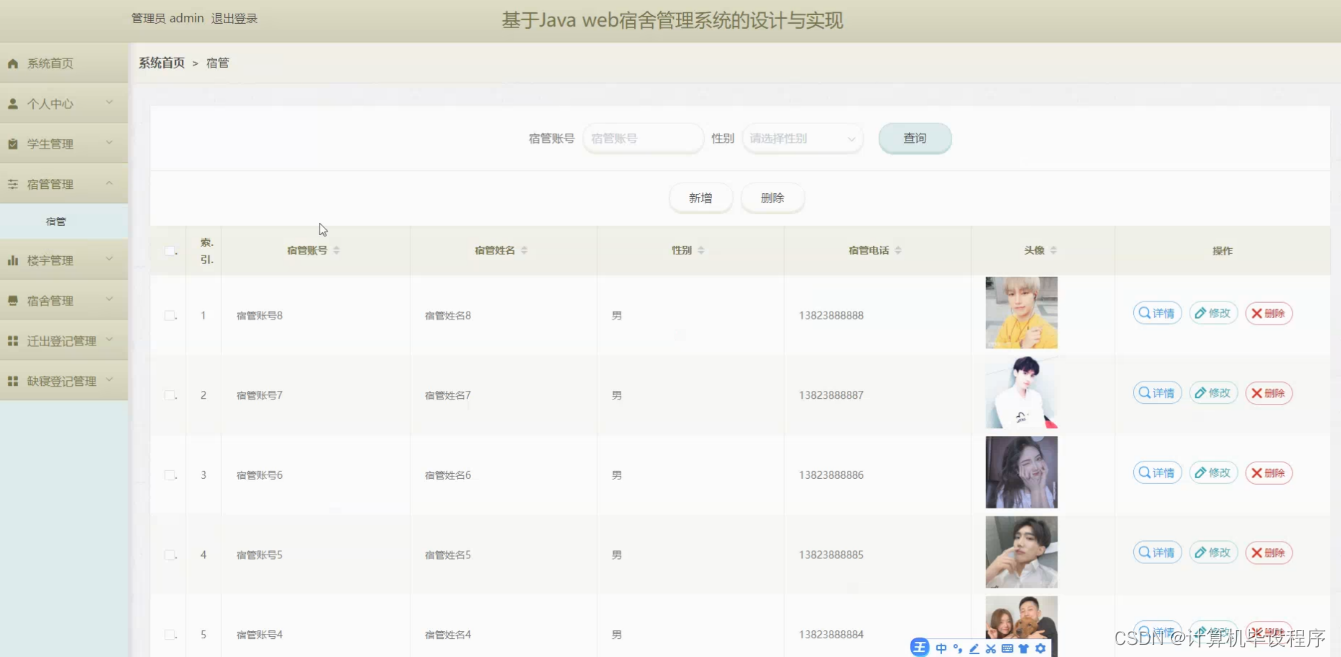Click the 中 language toggle on input bar
This screenshot has height=657, width=1341.
(x=940, y=647)
